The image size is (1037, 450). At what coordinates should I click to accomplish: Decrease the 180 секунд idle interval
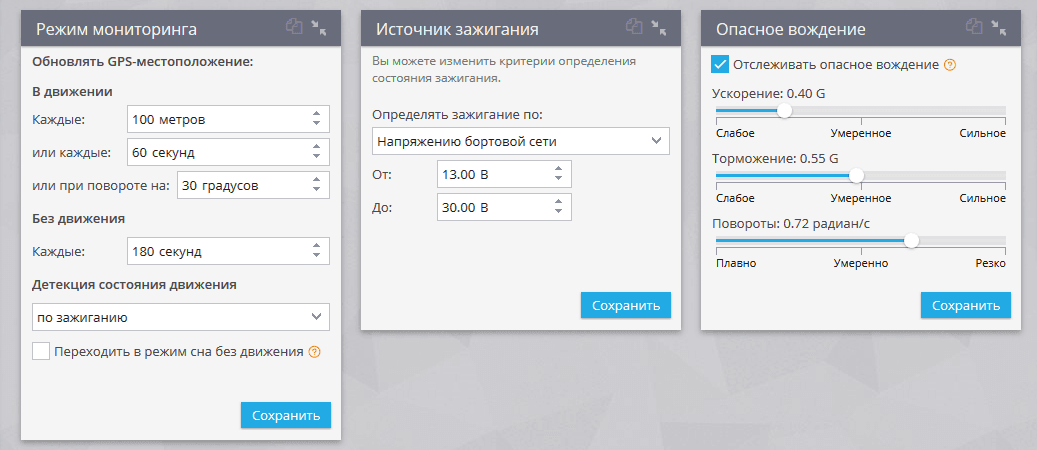tap(316, 255)
